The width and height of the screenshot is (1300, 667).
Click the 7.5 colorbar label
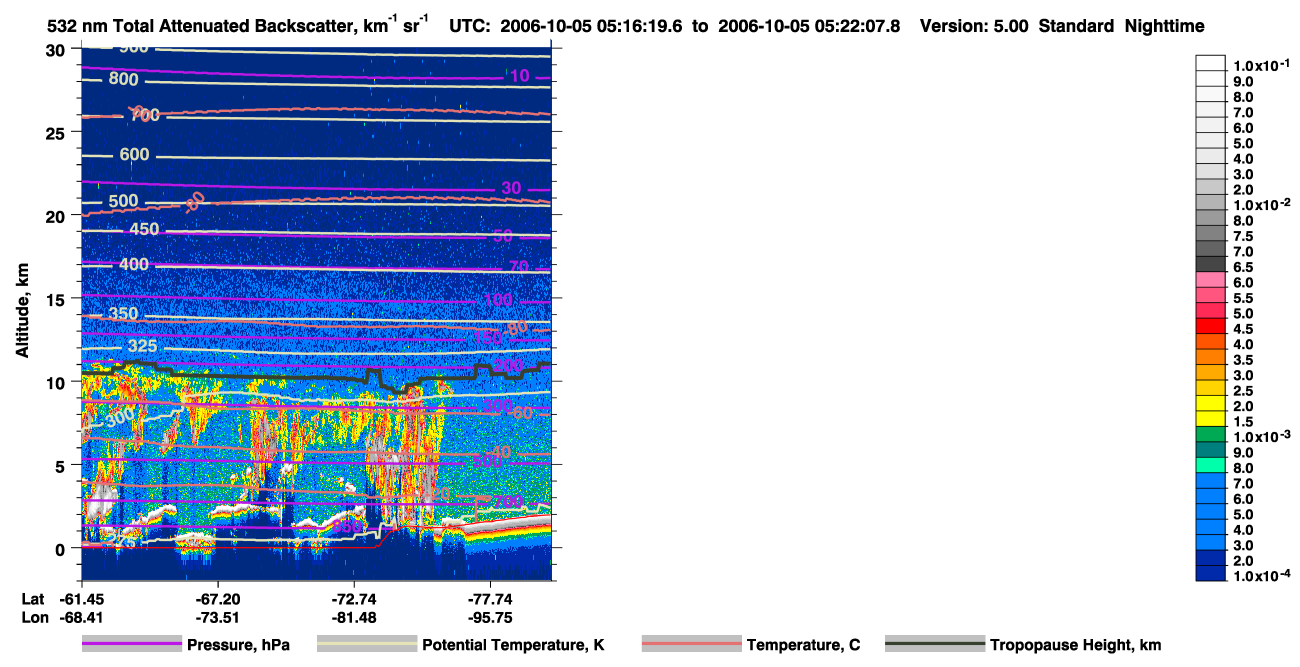click(x=1241, y=236)
